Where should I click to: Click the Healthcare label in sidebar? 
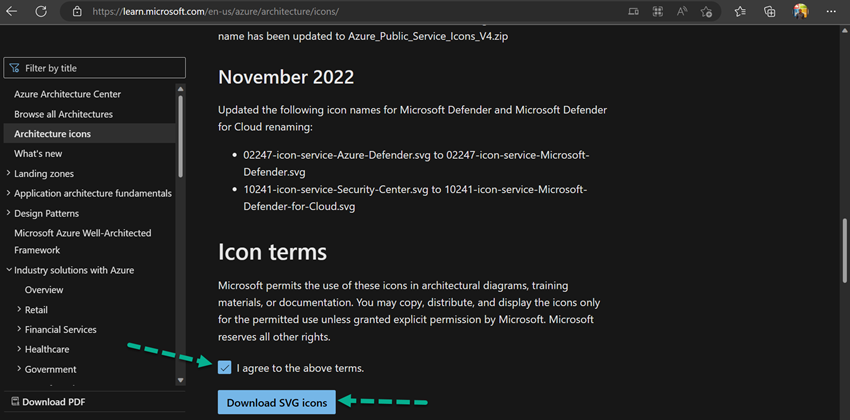click(x=47, y=349)
